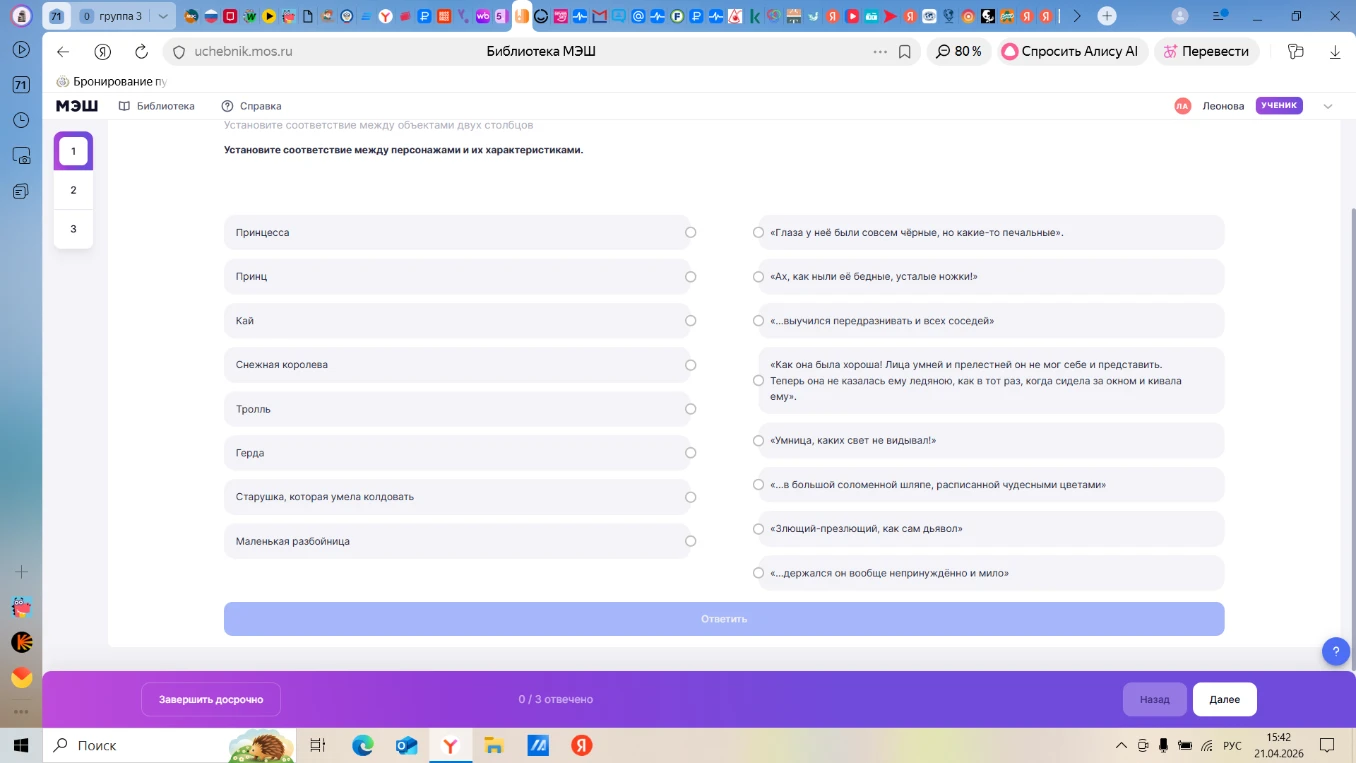1356x763 pixels.
Task: Click the page vertical scrollbar
Action: pos(1351,400)
